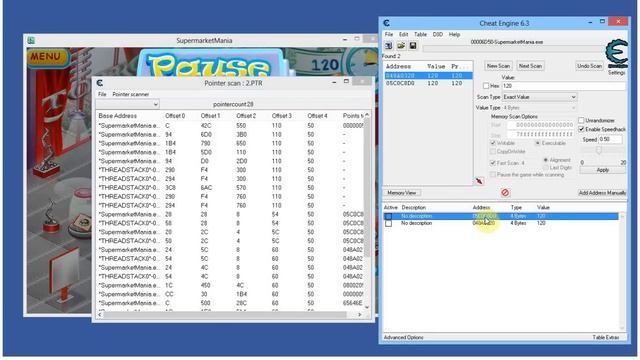Click the Cheat Engine title bar logo
This screenshot has width=640, height=360.
[x=387, y=23]
